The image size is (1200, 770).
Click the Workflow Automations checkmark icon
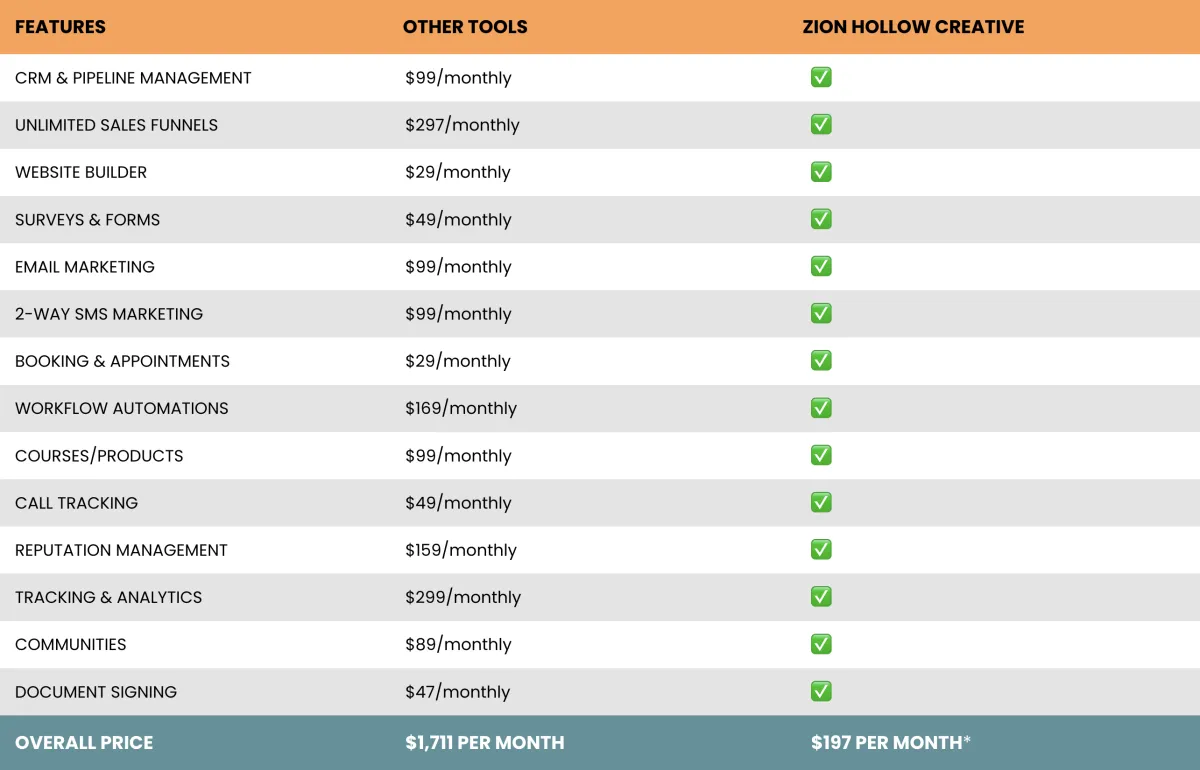click(x=821, y=408)
